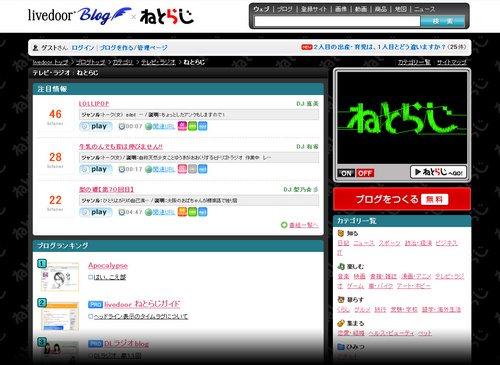The height and width of the screenshot is (365, 500).
Task: Click the red NEW badge icon
Action: tap(306, 47)
